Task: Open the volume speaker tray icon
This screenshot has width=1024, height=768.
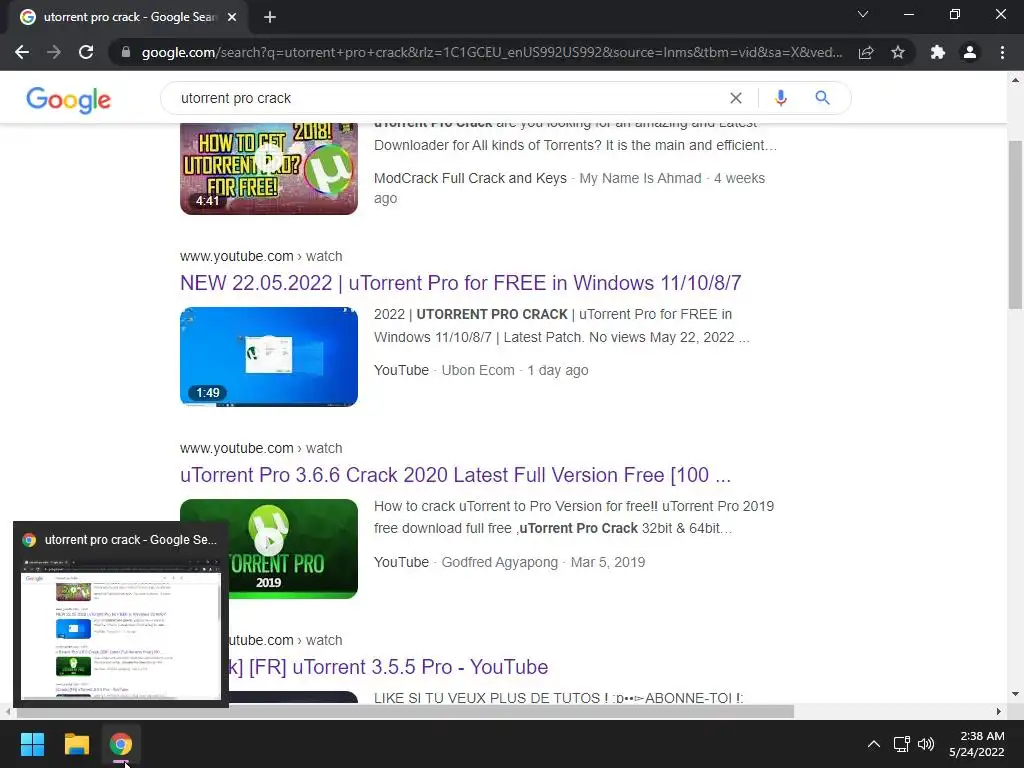Action: tap(925, 744)
